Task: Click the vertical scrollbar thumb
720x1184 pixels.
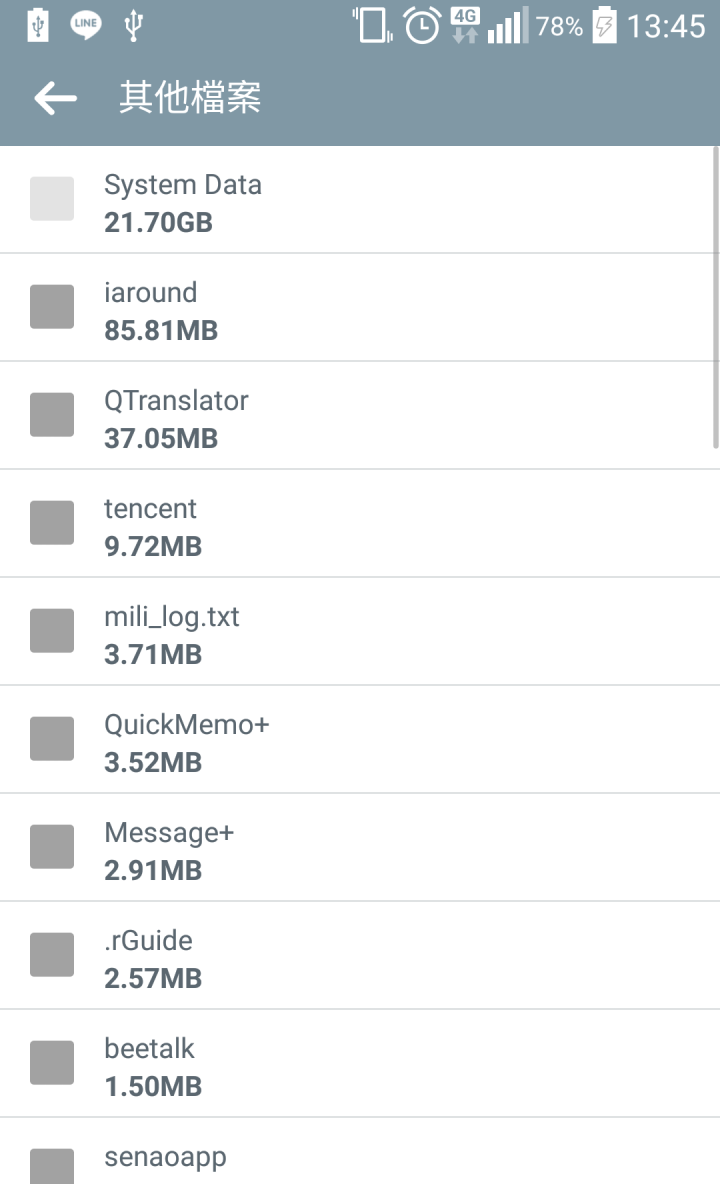Action: point(715,298)
